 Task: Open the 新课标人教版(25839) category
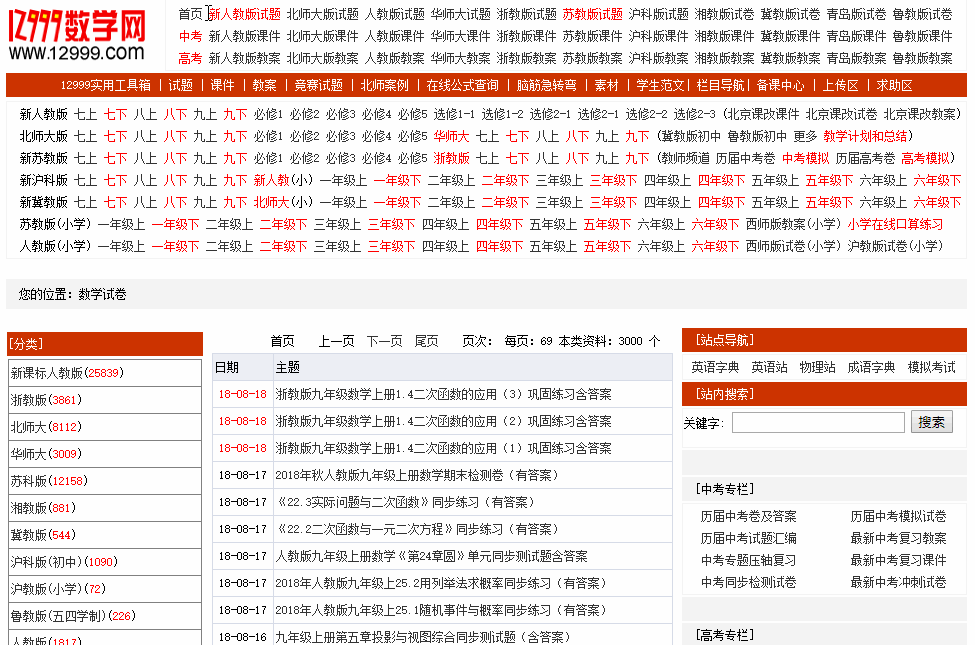point(67,373)
